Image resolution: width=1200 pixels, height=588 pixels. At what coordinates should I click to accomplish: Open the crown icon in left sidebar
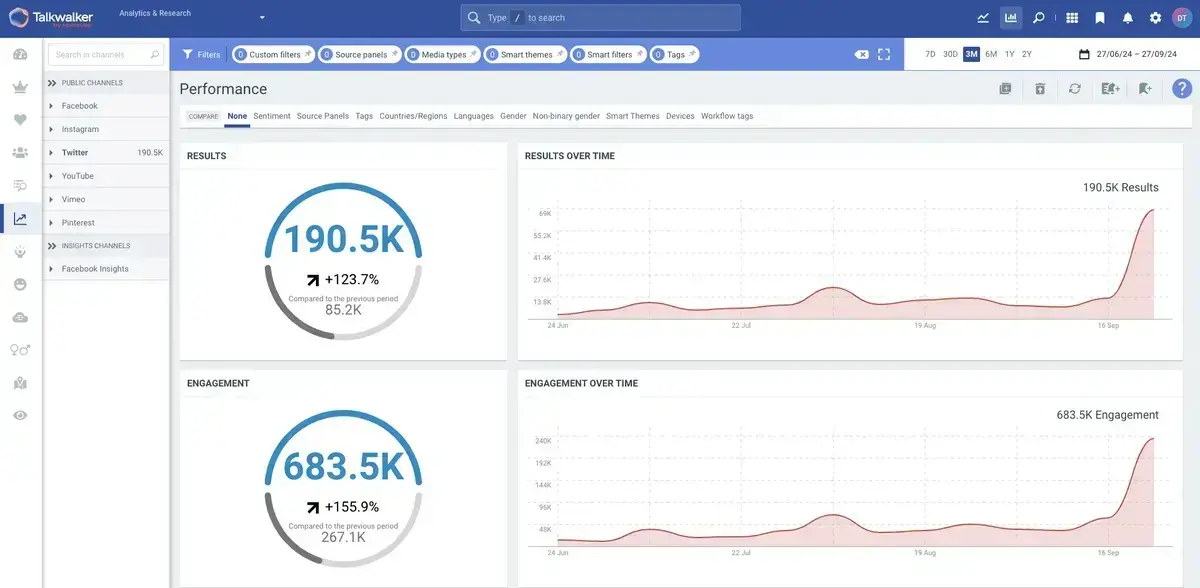tap(20, 87)
